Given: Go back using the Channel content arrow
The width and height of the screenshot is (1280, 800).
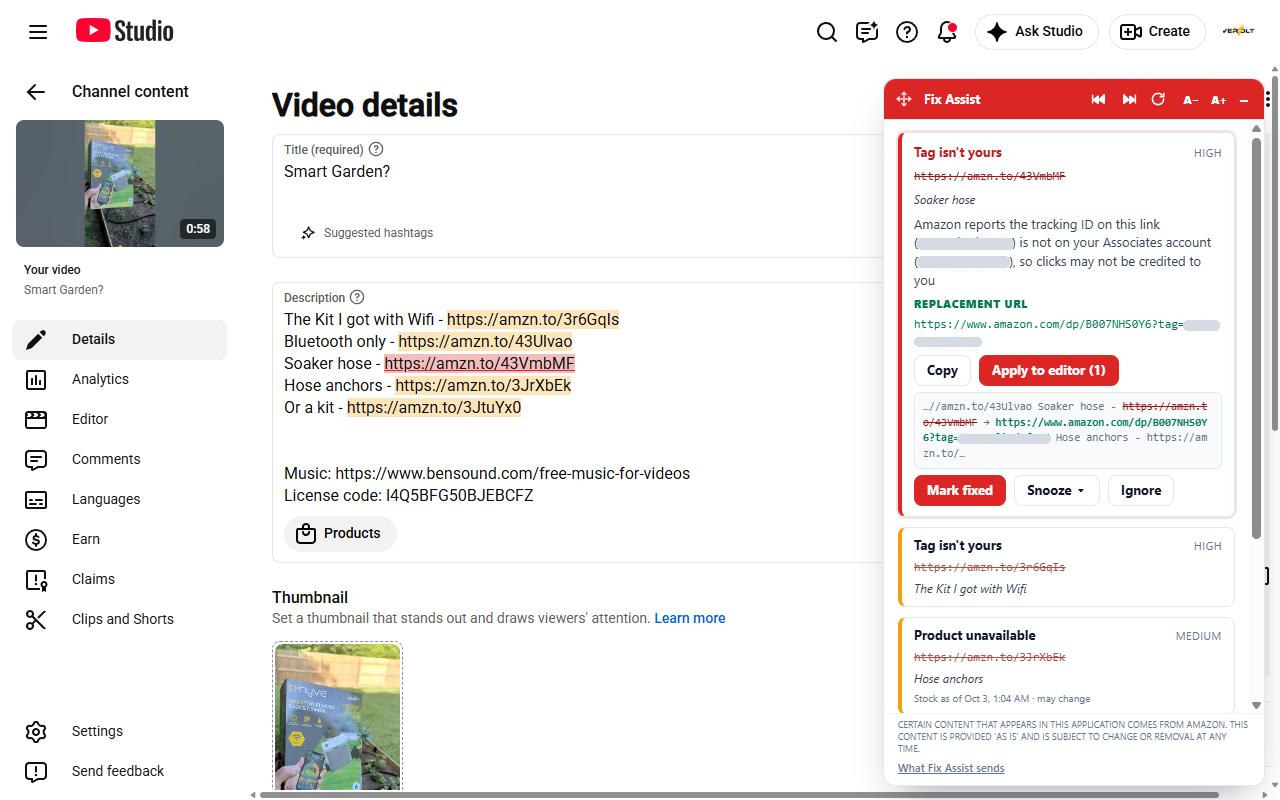Looking at the screenshot, I should tap(36, 92).
